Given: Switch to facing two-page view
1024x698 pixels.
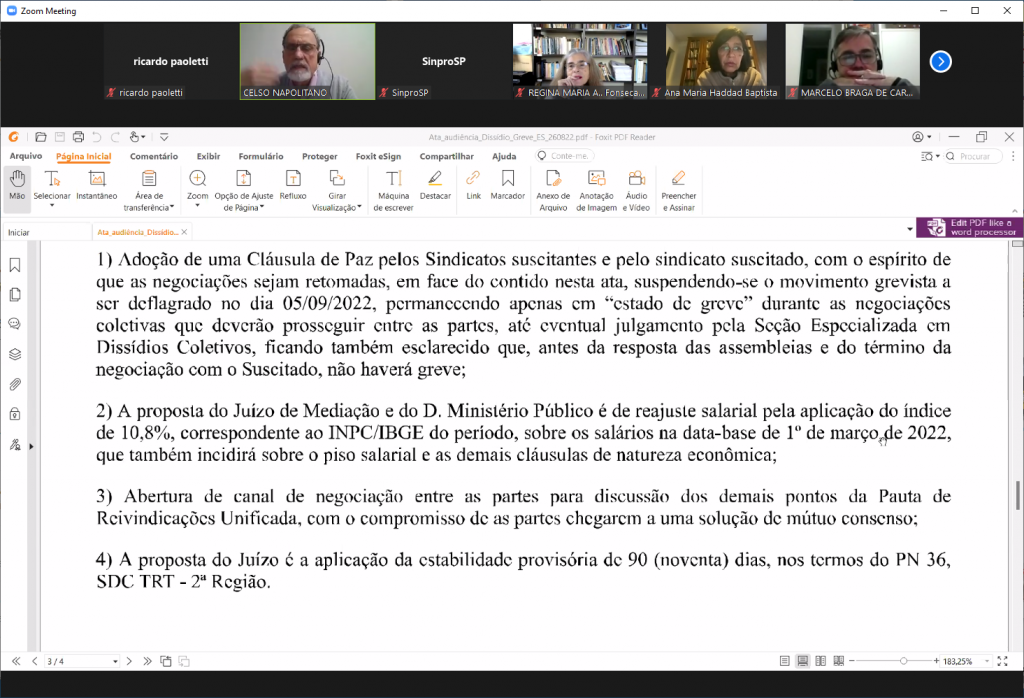Looking at the screenshot, I should pyautogui.click(x=820, y=661).
